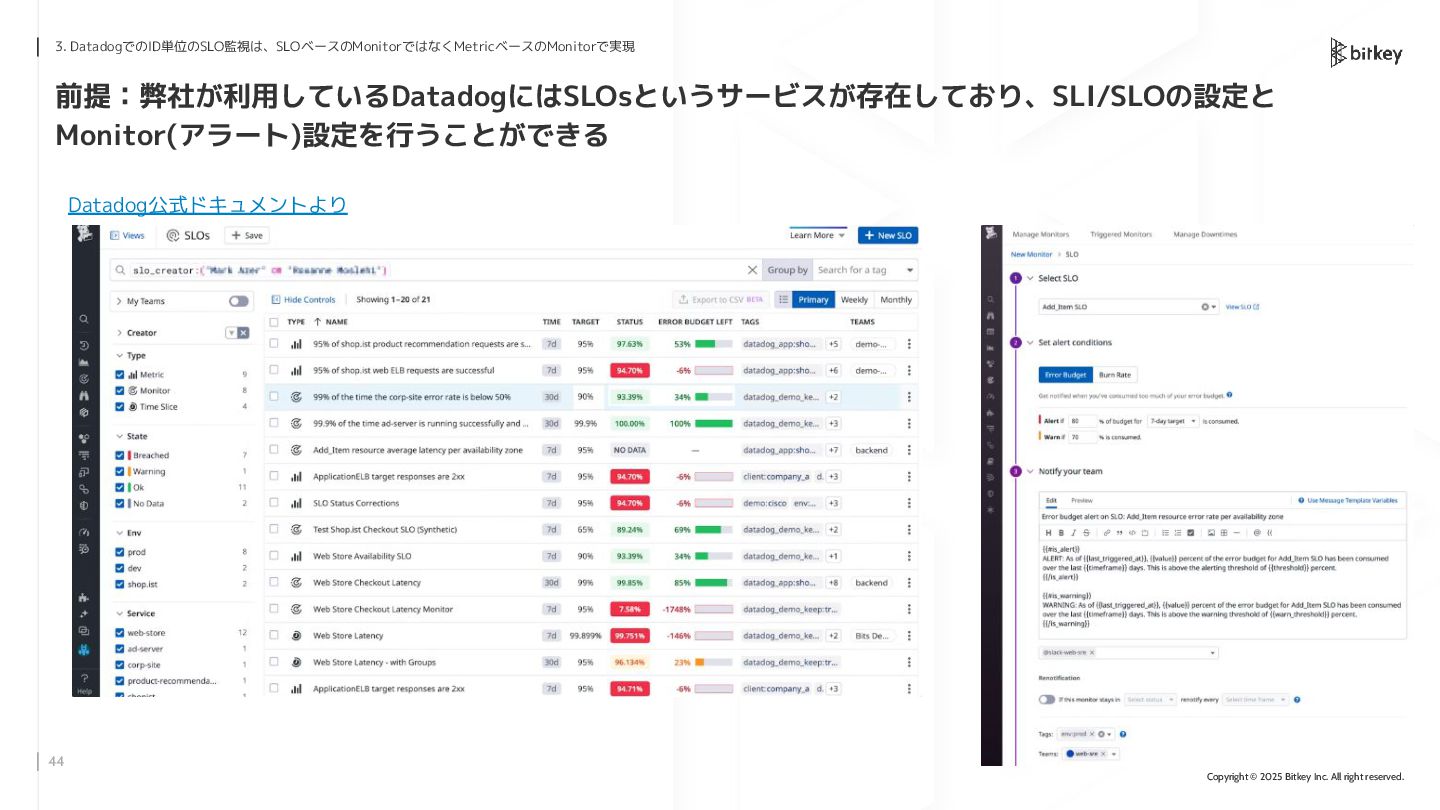Insert an image in the message editor
1440x810 pixels.
pos(1211,533)
